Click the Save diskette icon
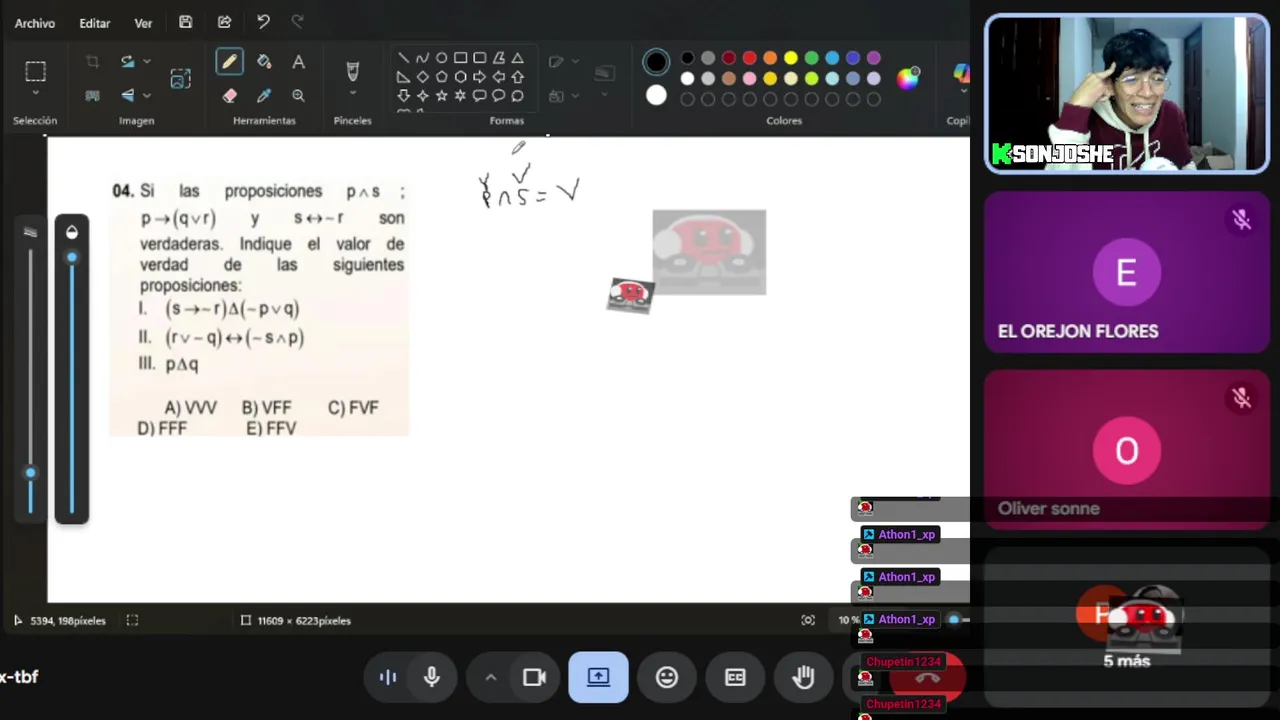This screenshot has height=720, width=1280. point(186,22)
